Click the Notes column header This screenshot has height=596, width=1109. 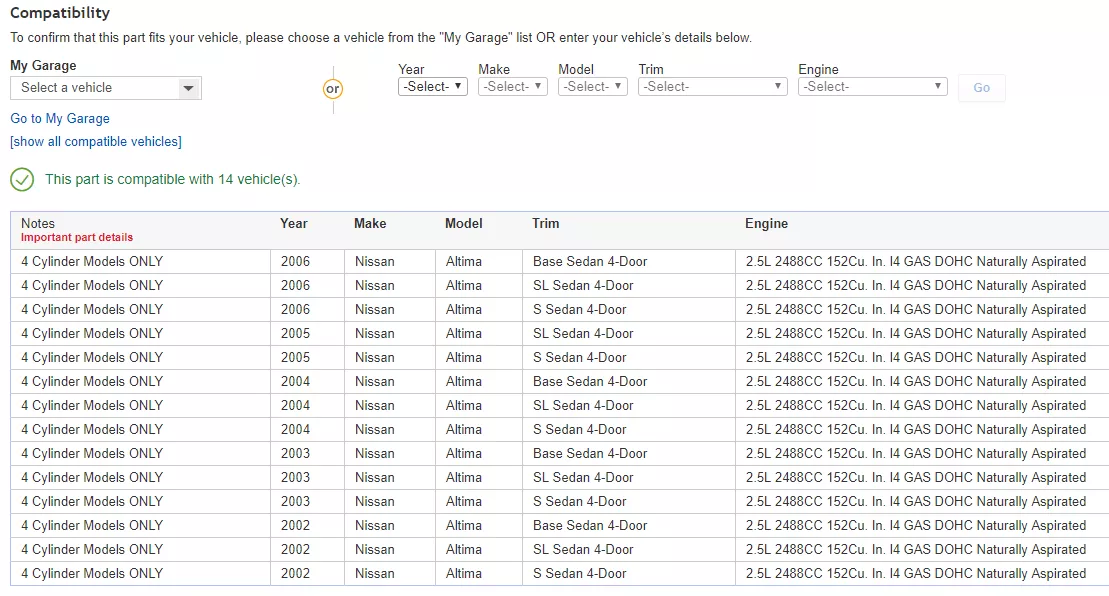pos(38,223)
